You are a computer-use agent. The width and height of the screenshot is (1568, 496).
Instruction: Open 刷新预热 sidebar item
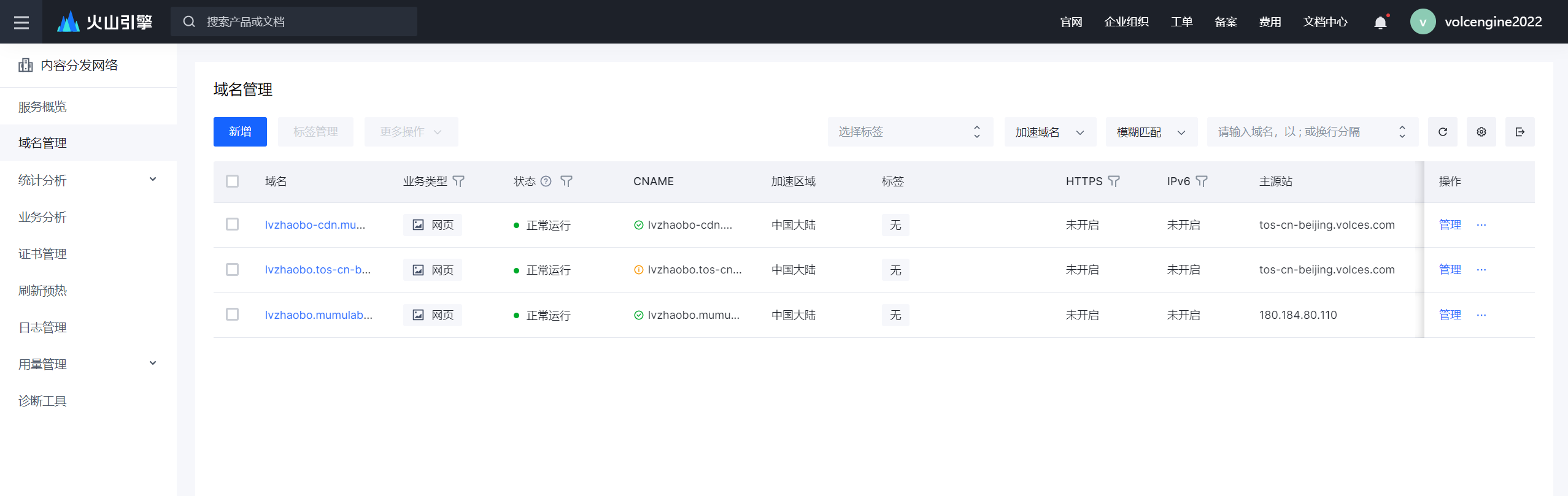[x=42, y=291]
